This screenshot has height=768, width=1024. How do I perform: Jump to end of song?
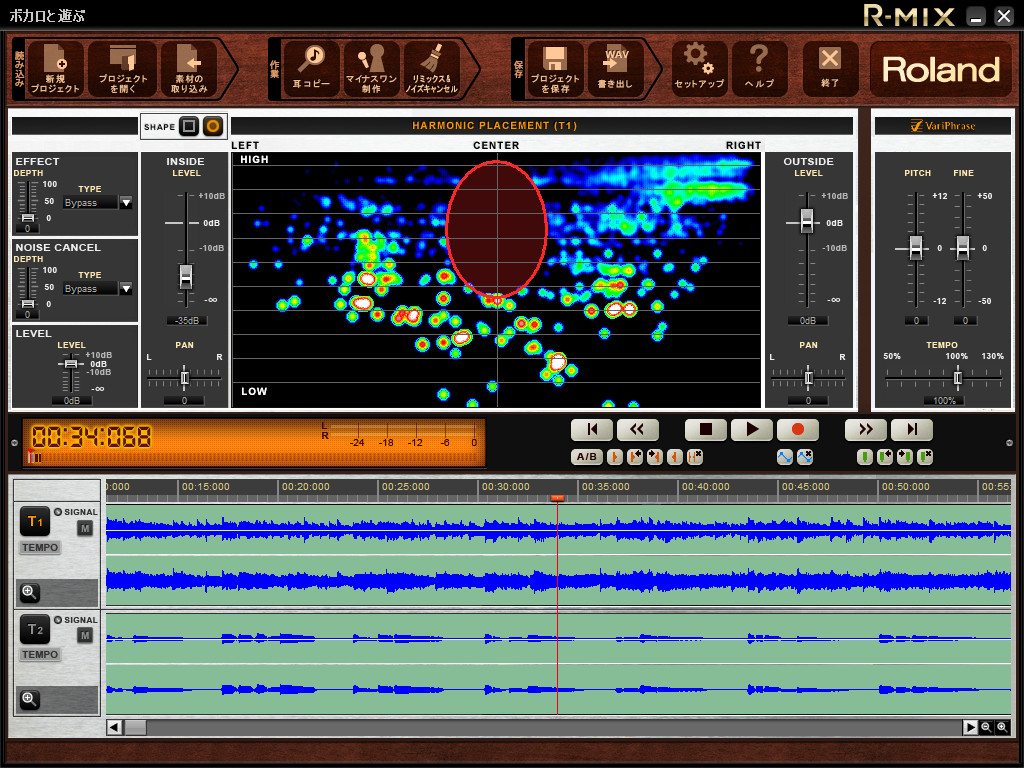click(x=912, y=429)
